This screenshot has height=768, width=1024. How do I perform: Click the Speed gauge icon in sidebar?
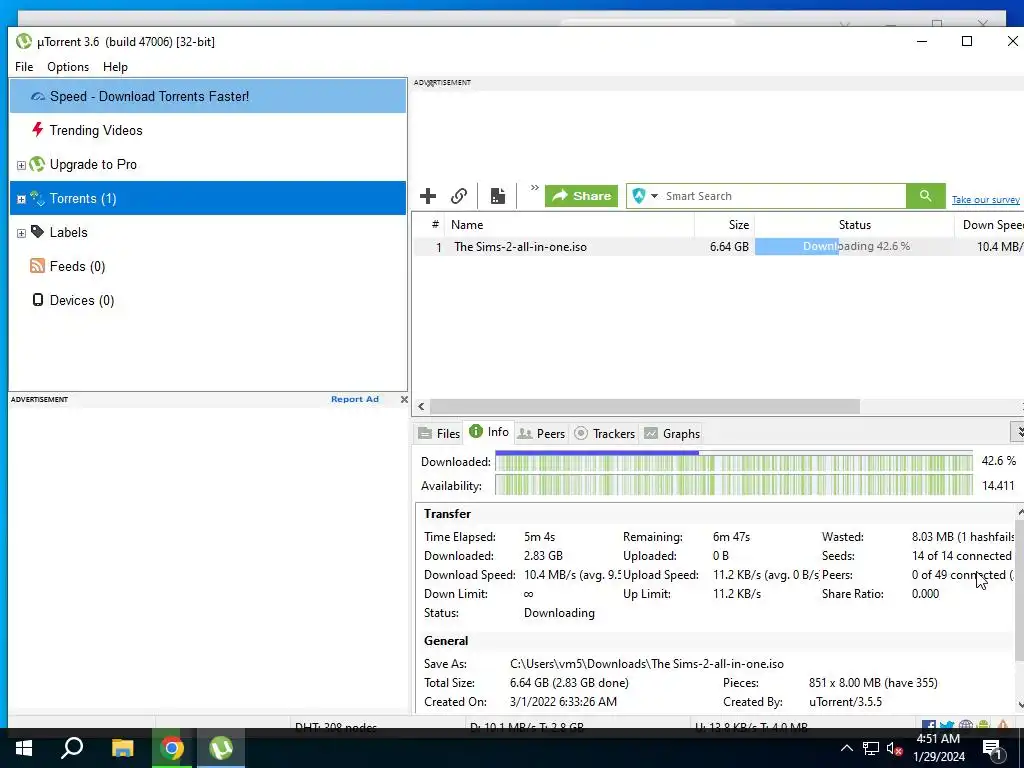[38, 97]
